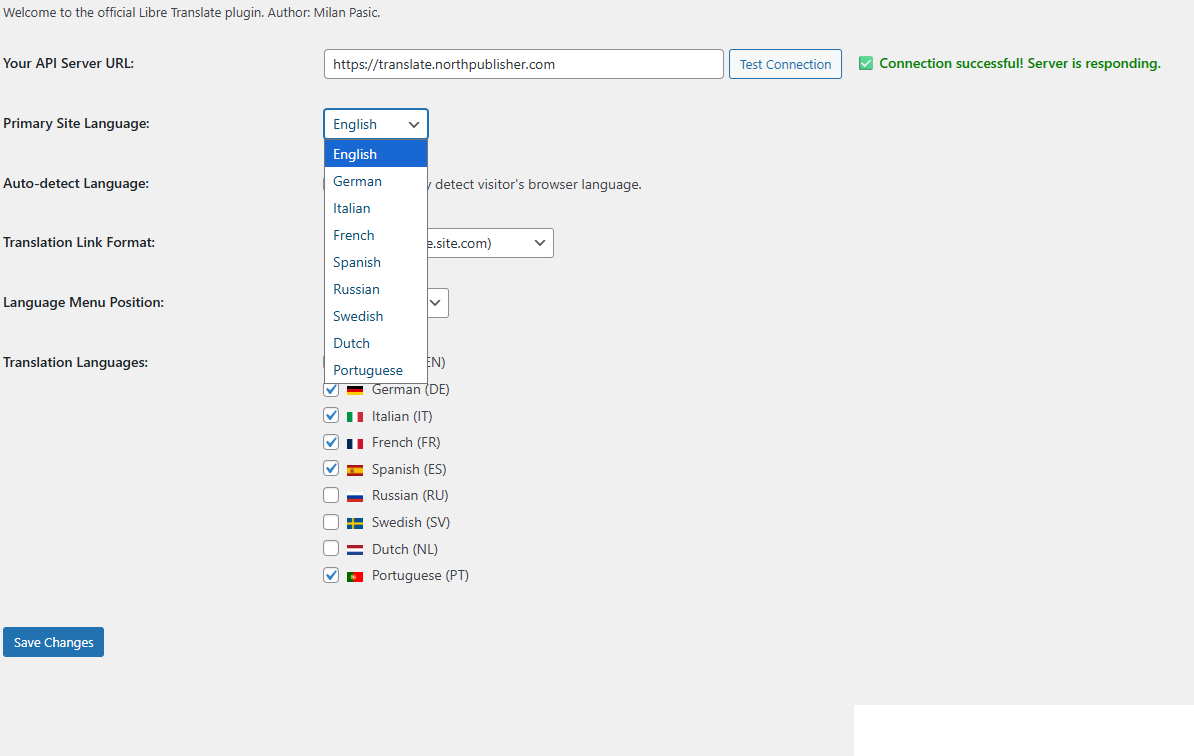The height and width of the screenshot is (756, 1194).
Task: Click the German flag icon
Action: point(355,389)
